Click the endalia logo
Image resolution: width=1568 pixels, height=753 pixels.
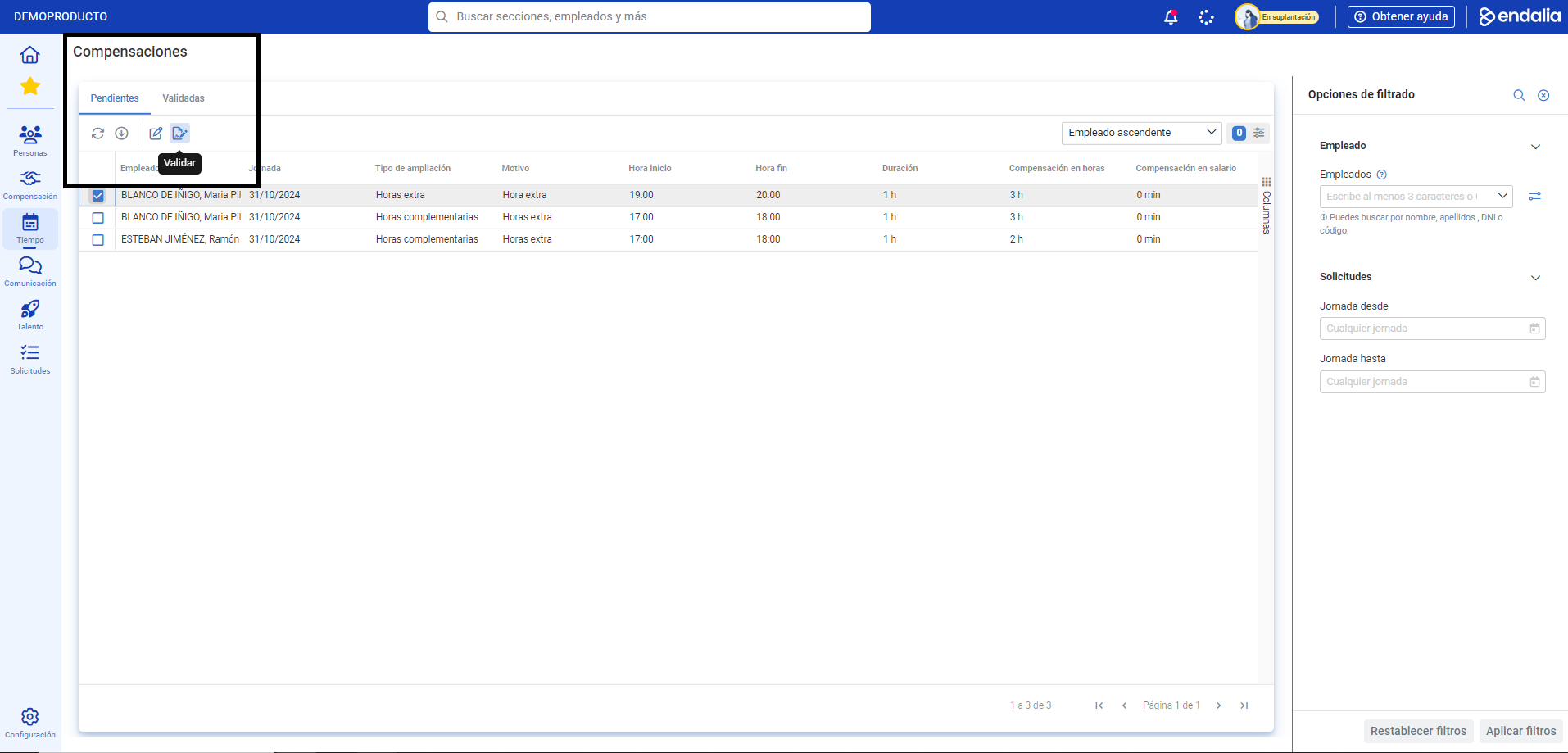tap(1520, 16)
